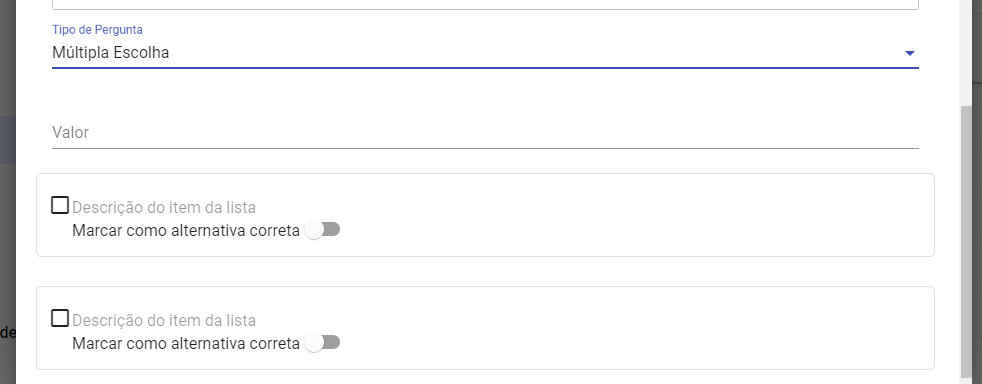Check the second list item checkbox
This screenshot has height=384, width=982.
(60, 318)
